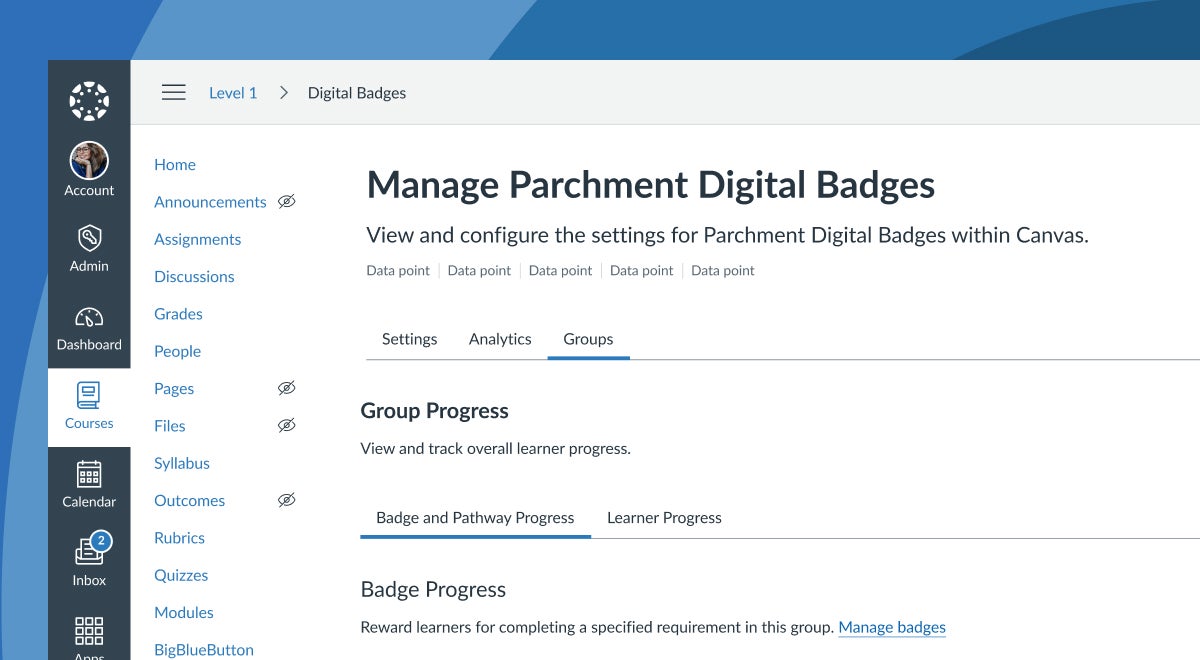This screenshot has height=660, width=1200.
Task: Toggle visibility of Outcomes
Action: click(x=287, y=500)
